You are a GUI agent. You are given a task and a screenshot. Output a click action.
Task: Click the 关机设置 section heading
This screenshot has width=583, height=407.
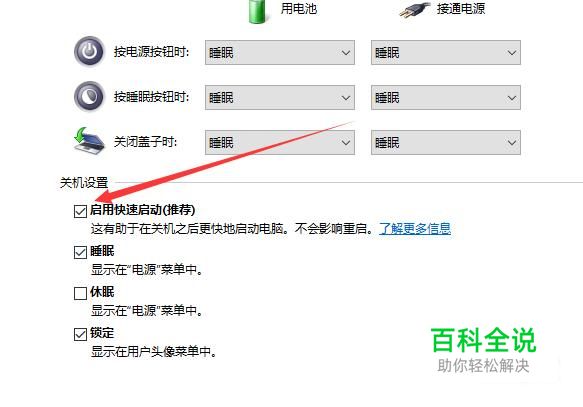coord(84,183)
